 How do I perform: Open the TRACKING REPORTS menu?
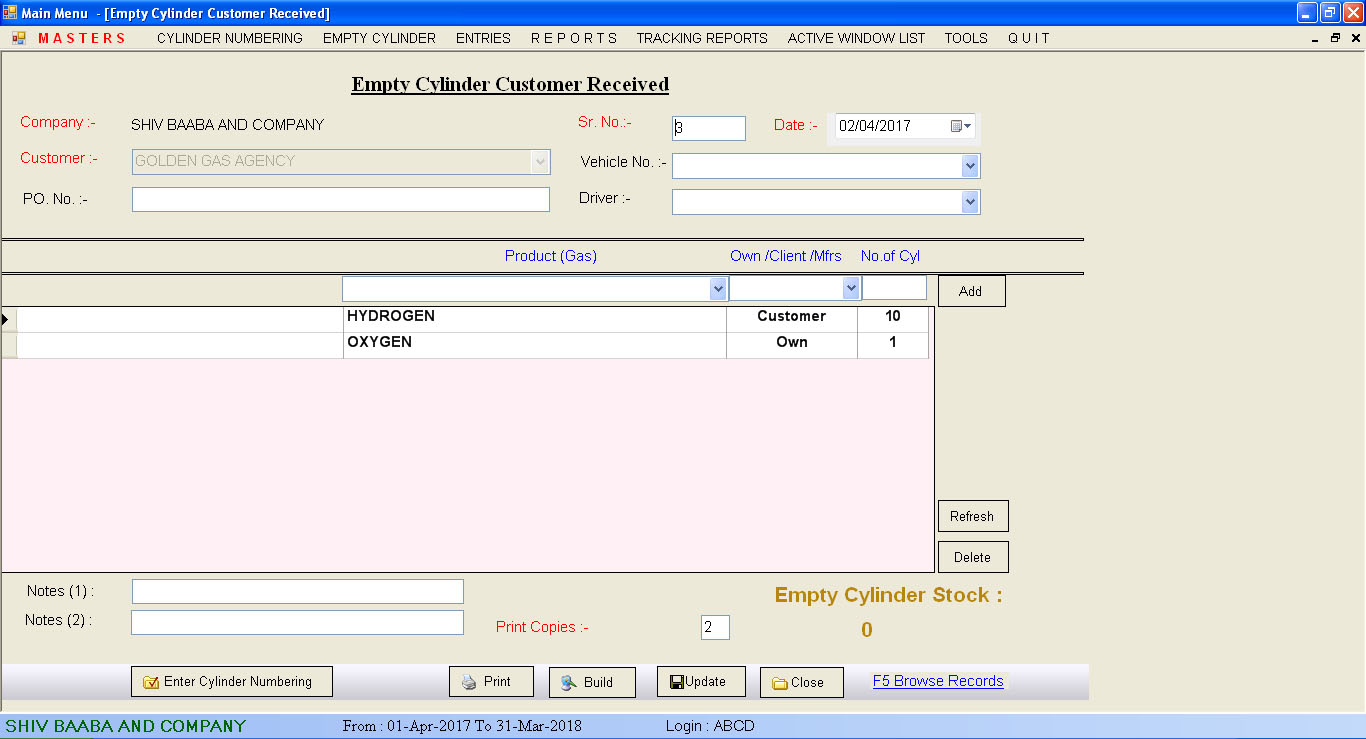tap(701, 38)
